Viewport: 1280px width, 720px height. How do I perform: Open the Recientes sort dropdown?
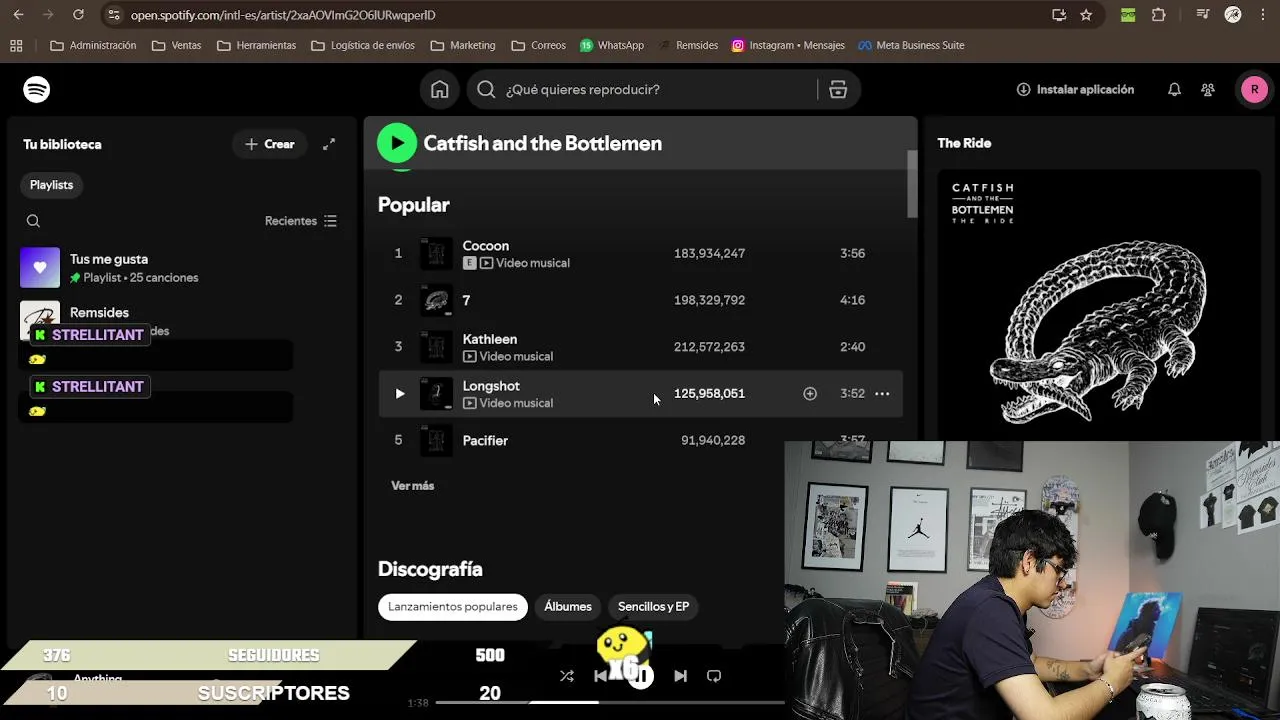301,221
